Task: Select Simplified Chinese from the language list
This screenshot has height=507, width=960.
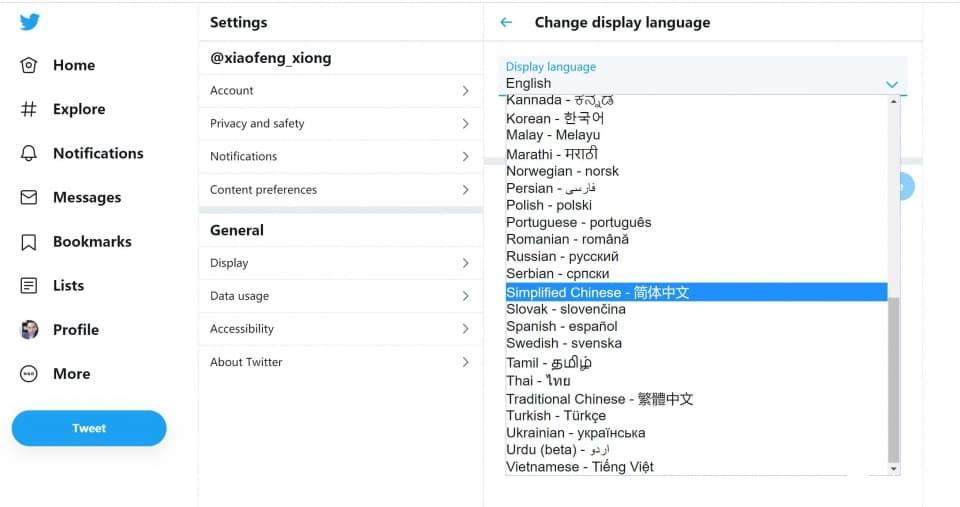Action: [696, 292]
